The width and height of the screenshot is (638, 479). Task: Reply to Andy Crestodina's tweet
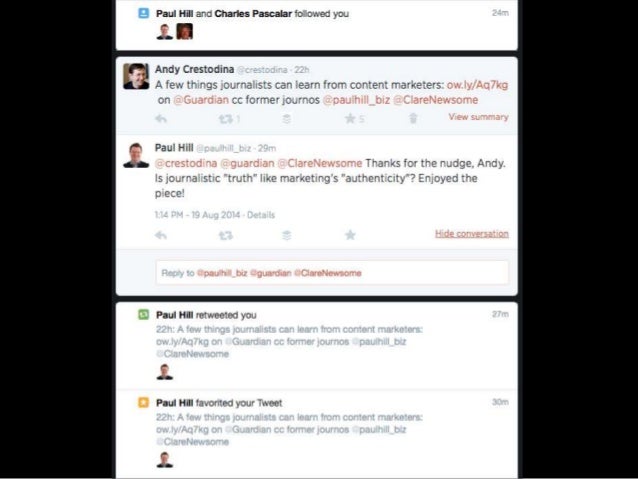click(x=161, y=119)
